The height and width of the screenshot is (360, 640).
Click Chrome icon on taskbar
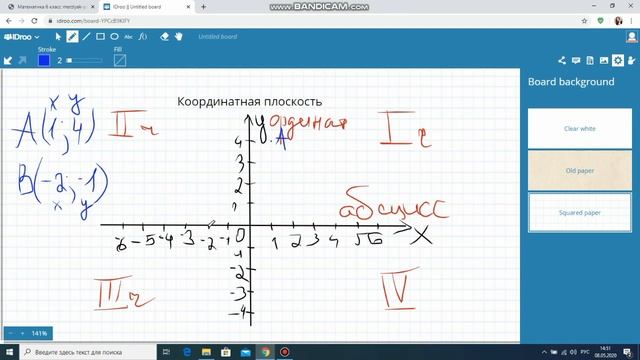[265, 352]
